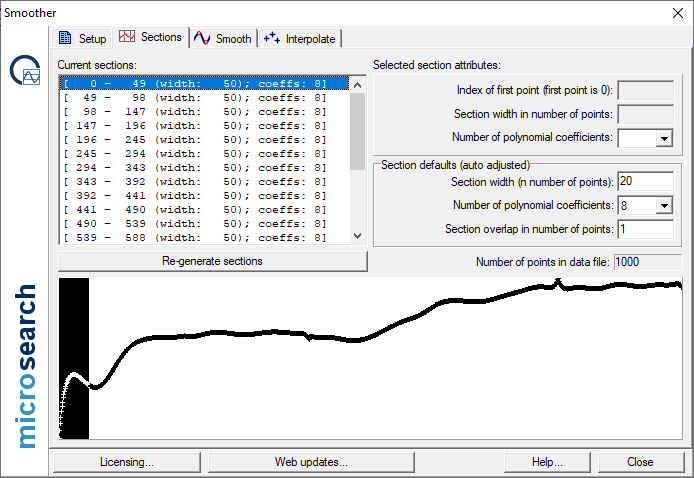Viewport: 694px width, 478px height.
Task: Select section row 0 - 49
Action: point(204,84)
